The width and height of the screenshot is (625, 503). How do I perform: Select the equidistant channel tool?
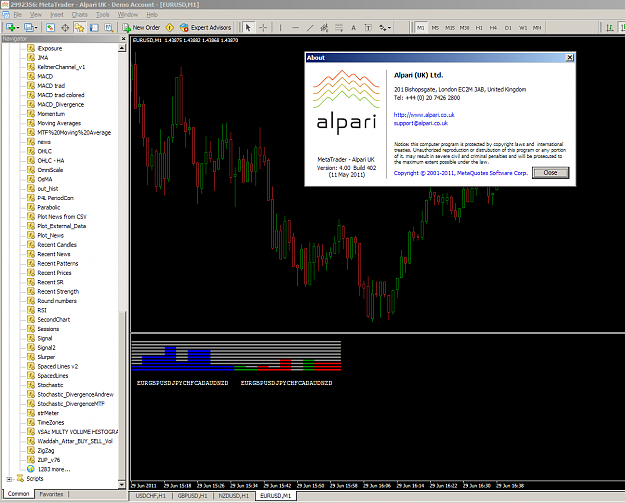click(324, 28)
